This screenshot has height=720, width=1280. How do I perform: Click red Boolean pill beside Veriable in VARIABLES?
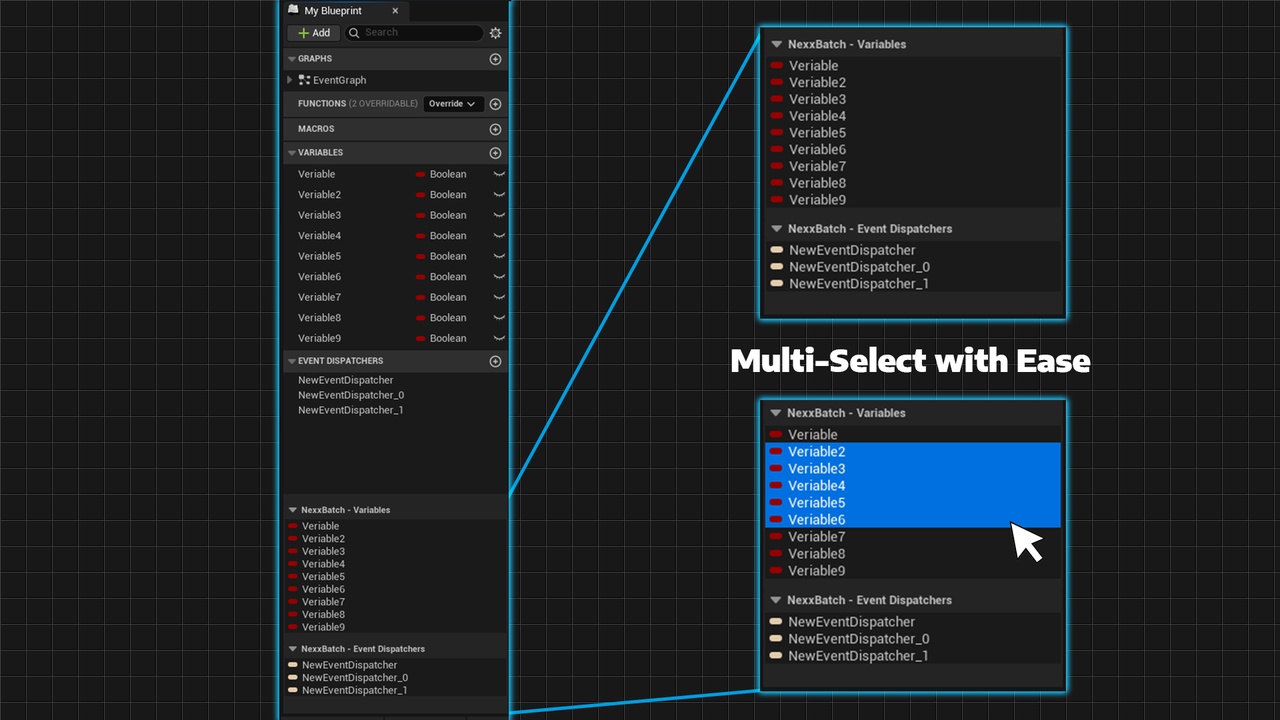click(x=421, y=174)
